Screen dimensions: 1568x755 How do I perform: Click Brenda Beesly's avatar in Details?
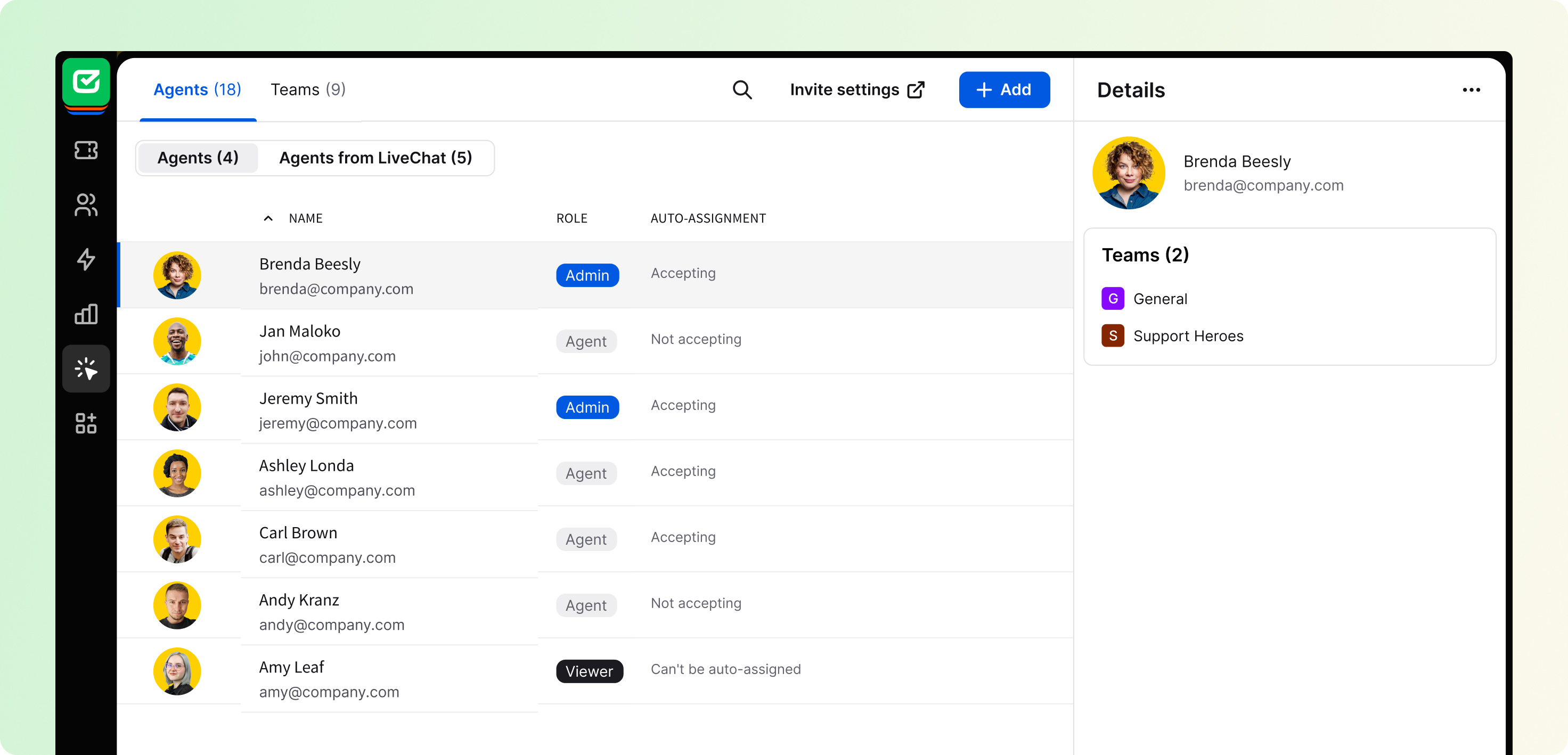point(1128,174)
